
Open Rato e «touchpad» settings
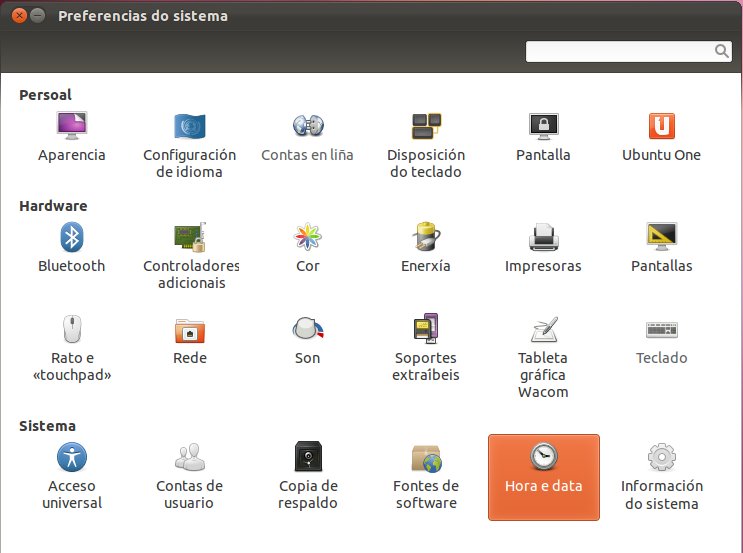(72, 348)
